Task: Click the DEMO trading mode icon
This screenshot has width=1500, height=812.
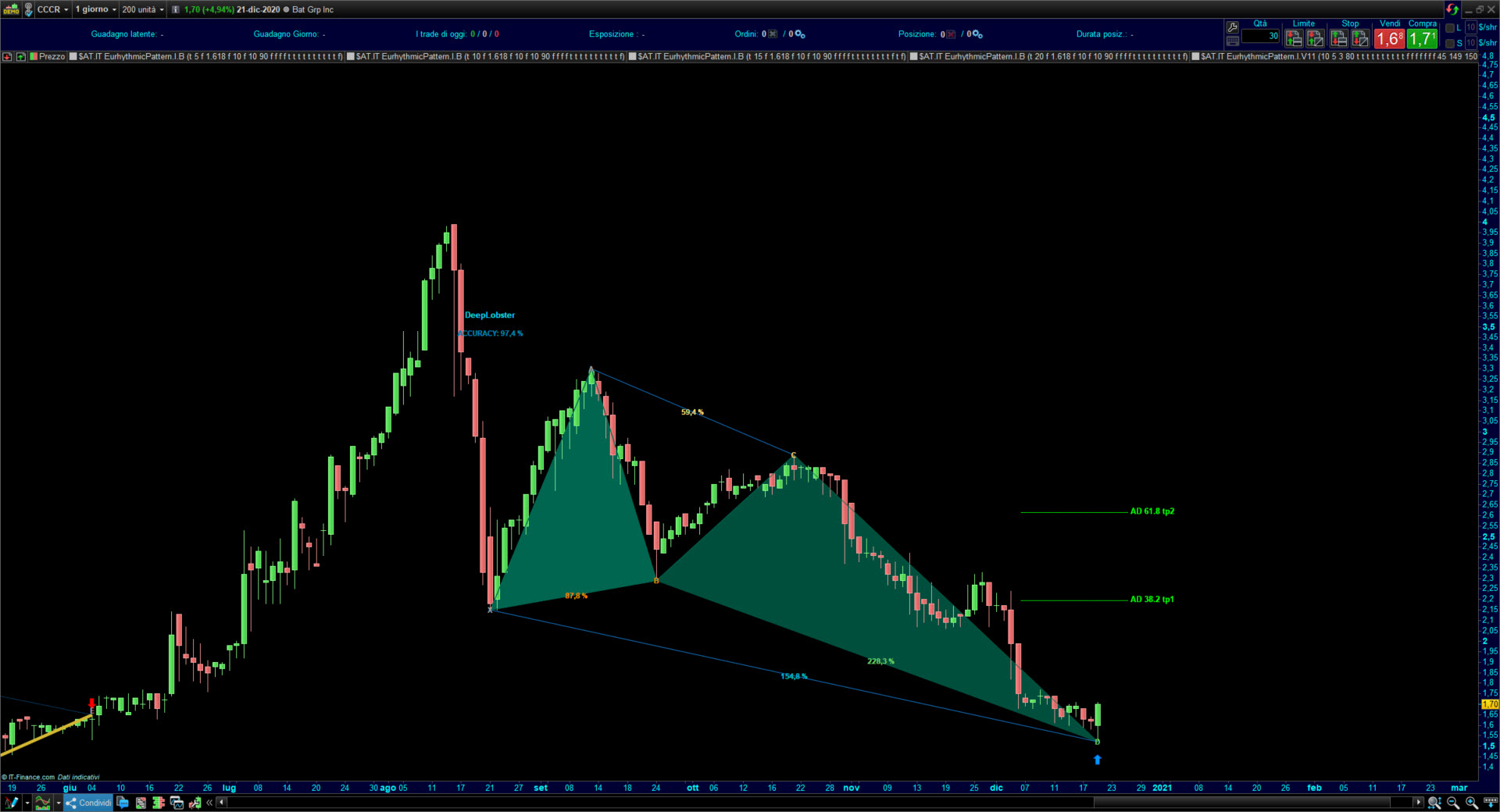Action: (11, 9)
